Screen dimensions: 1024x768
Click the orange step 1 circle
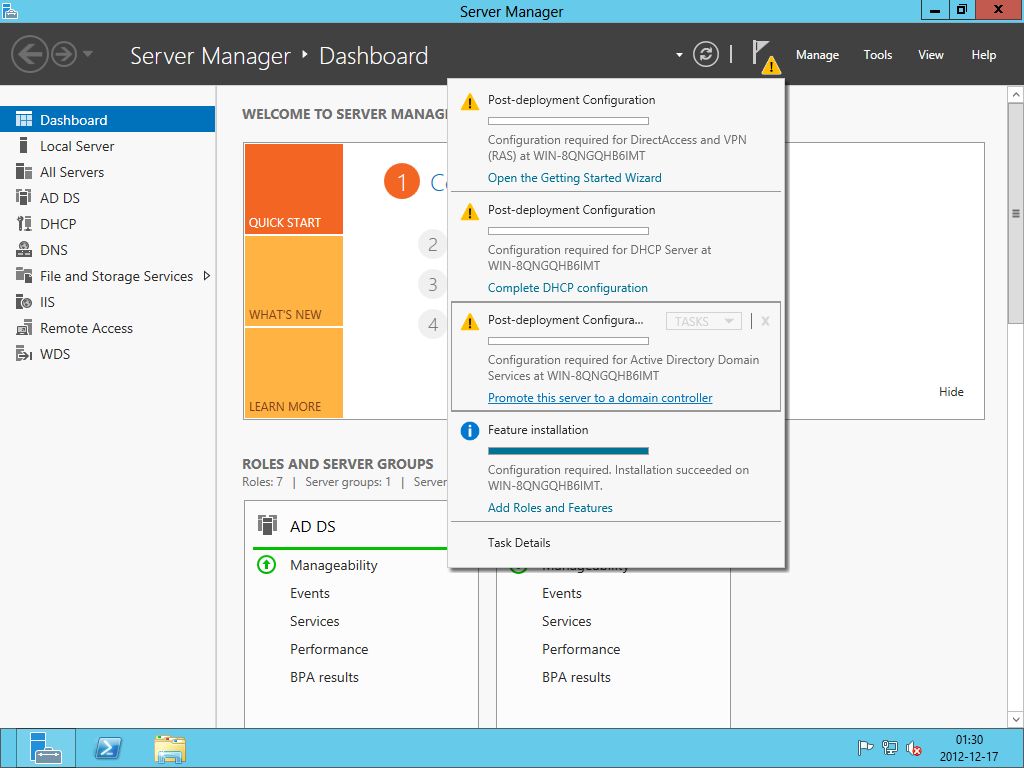(x=402, y=182)
